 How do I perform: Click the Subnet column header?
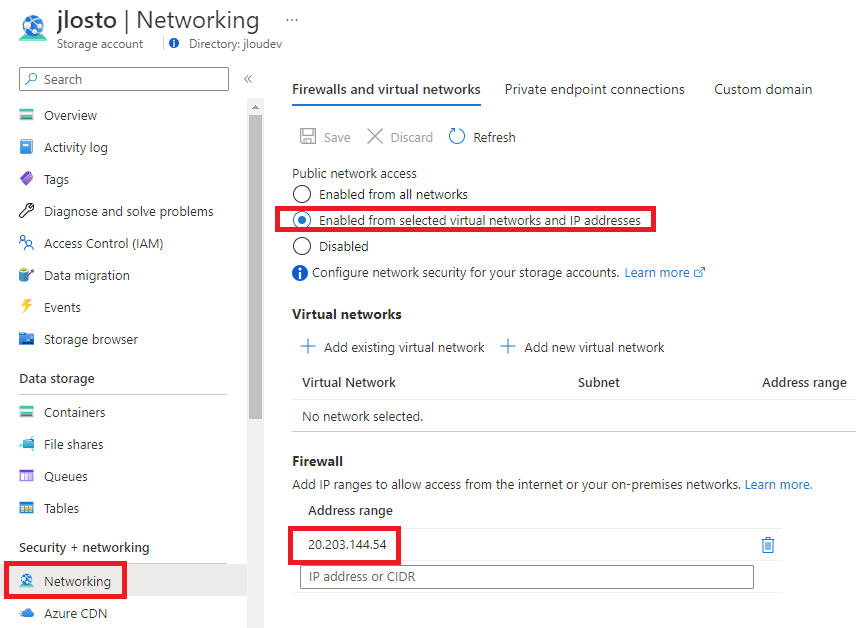pyautogui.click(x=598, y=382)
